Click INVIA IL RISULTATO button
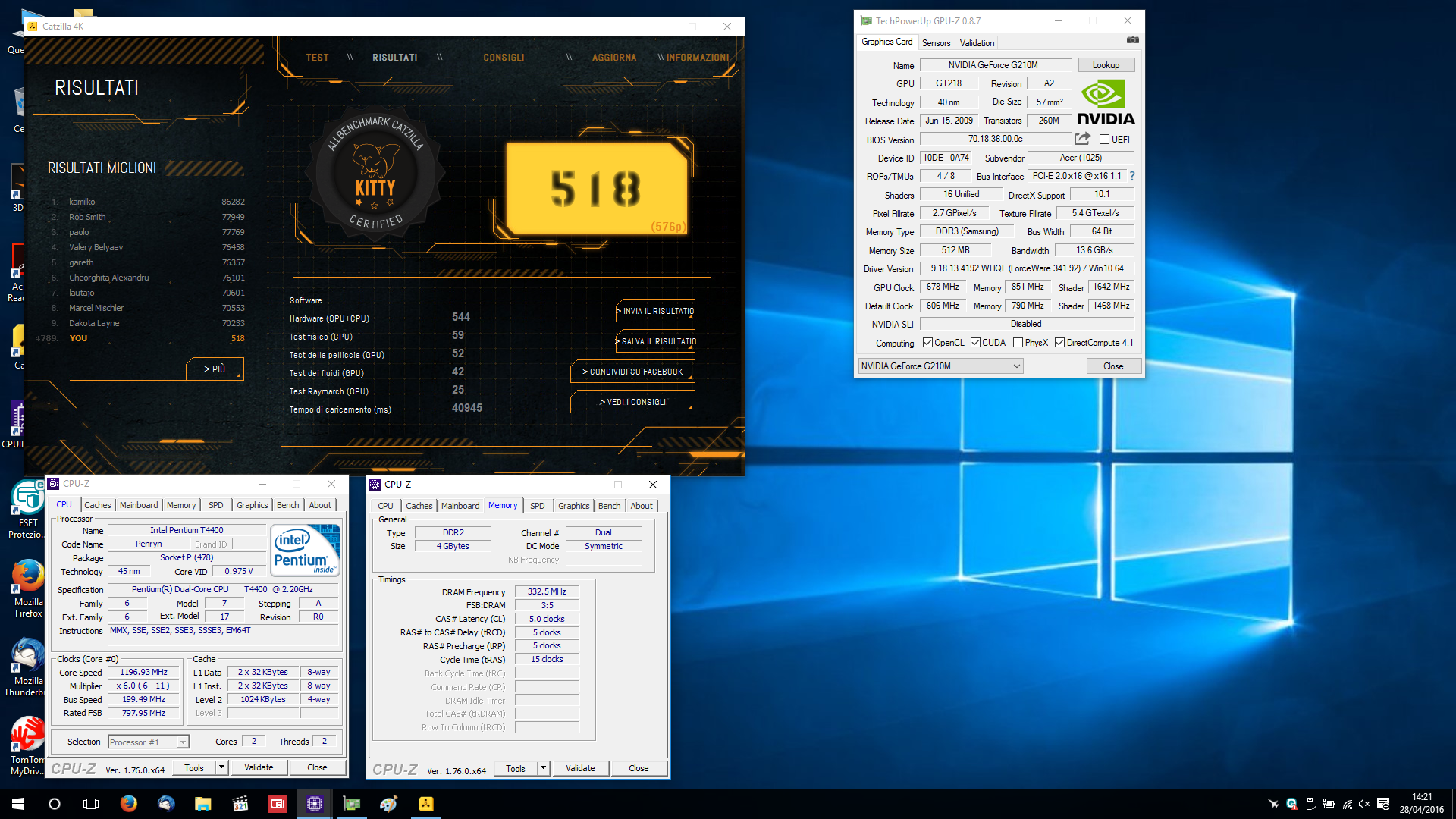Image resolution: width=1456 pixels, height=819 pixels. click(656, 311)
